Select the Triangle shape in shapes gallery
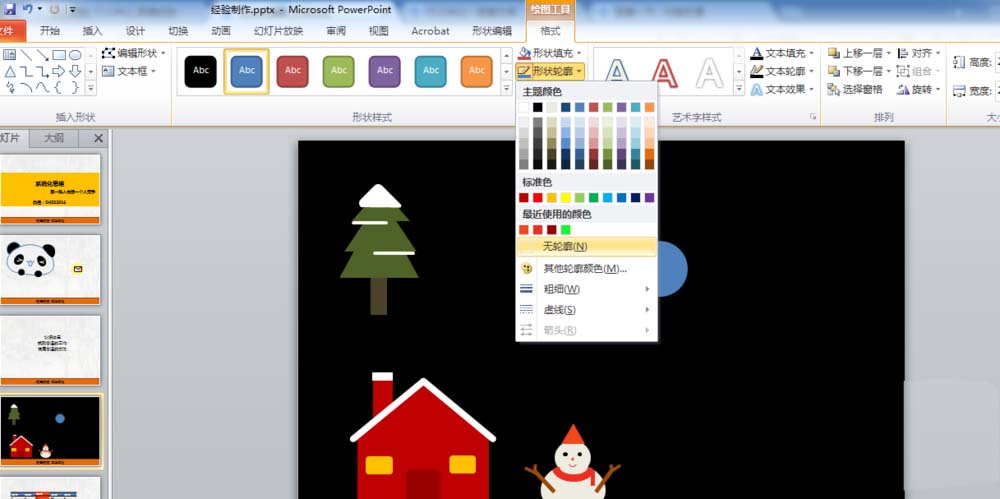 10,71
